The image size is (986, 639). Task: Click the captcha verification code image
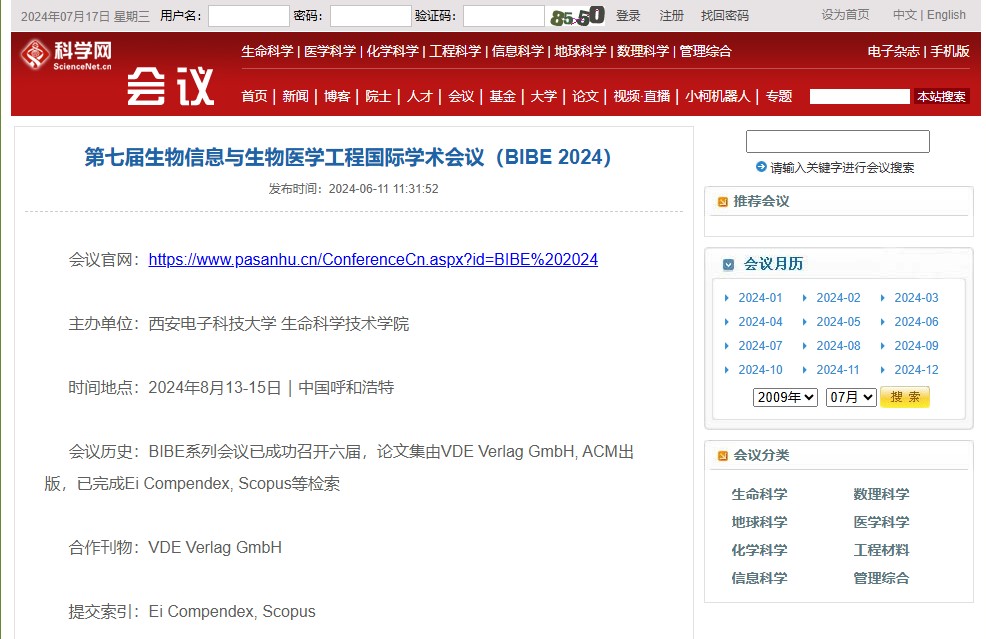tap(577, 16)
